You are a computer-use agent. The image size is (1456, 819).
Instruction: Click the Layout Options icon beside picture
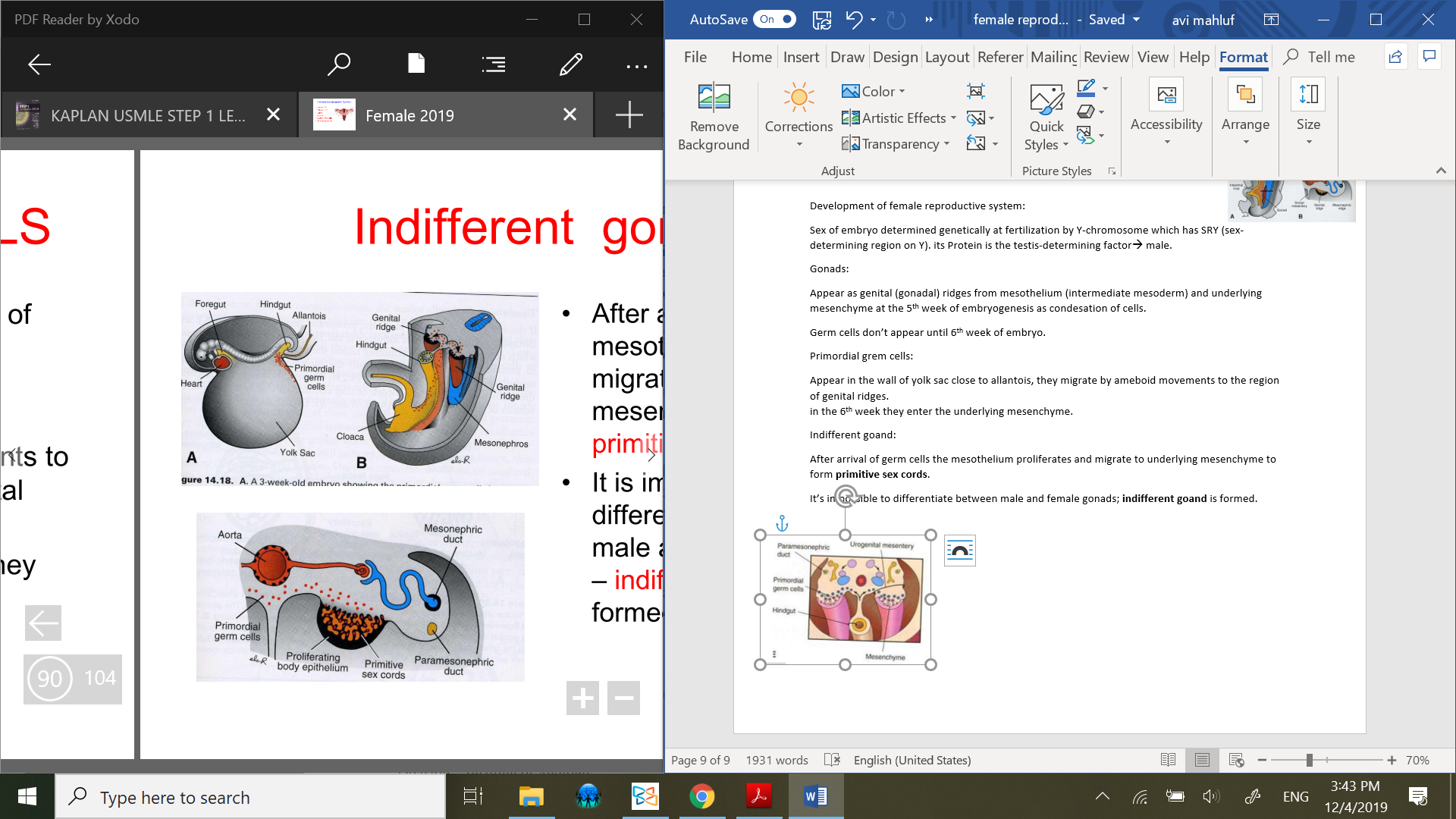(959, 551)
